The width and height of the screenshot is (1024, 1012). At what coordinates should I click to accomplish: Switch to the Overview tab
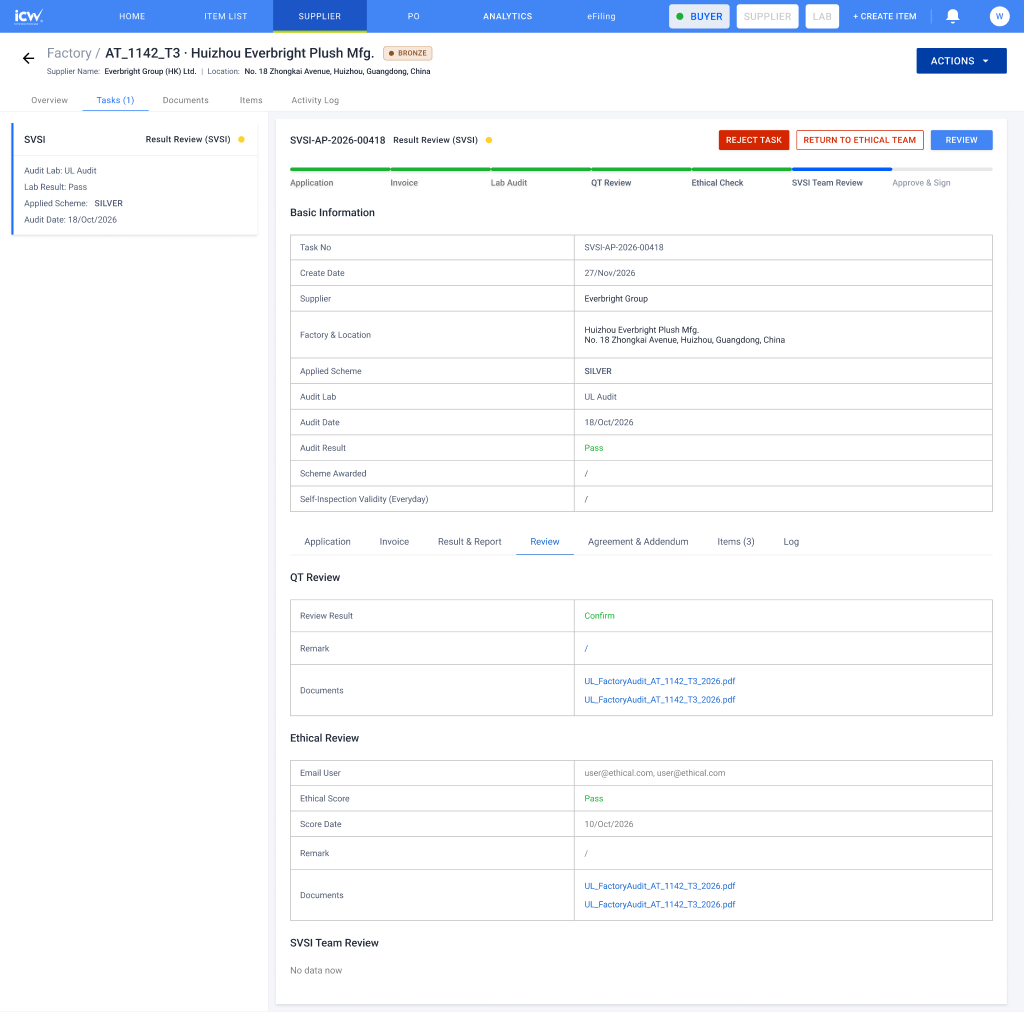[x=50, y=100]
